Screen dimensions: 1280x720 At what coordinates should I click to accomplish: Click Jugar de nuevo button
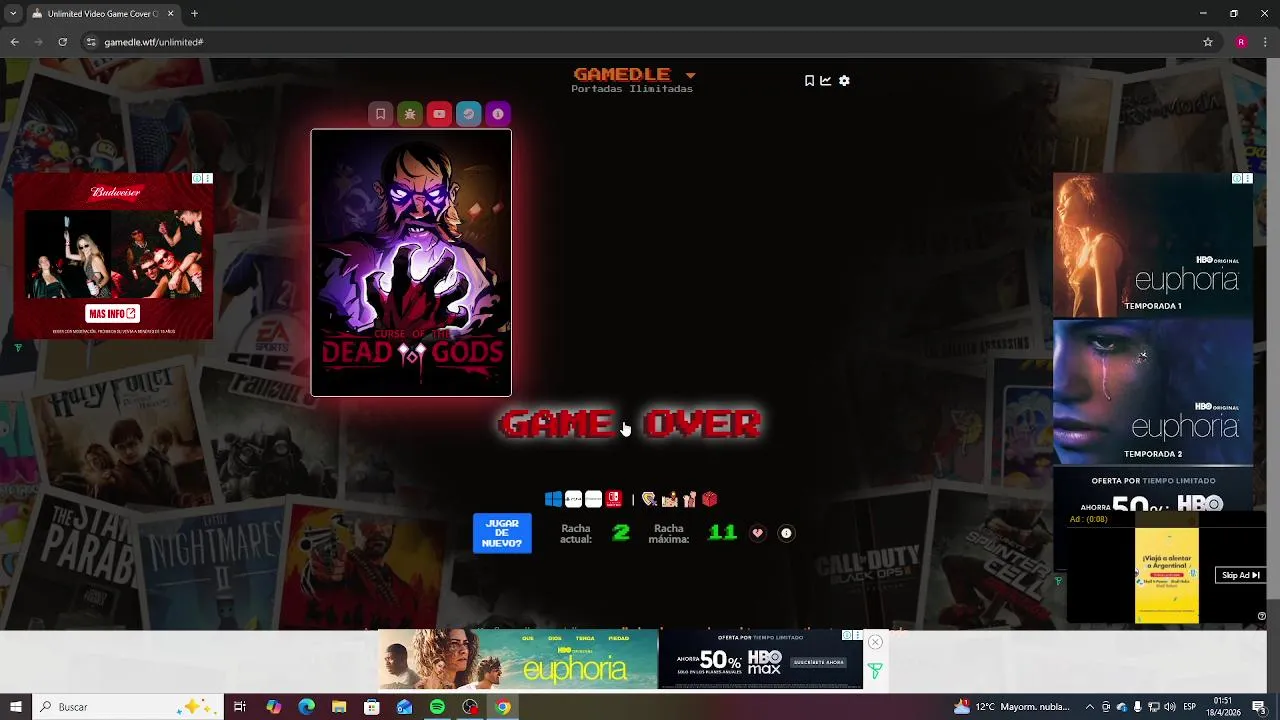pyautogui.click(x=502, y=533)
